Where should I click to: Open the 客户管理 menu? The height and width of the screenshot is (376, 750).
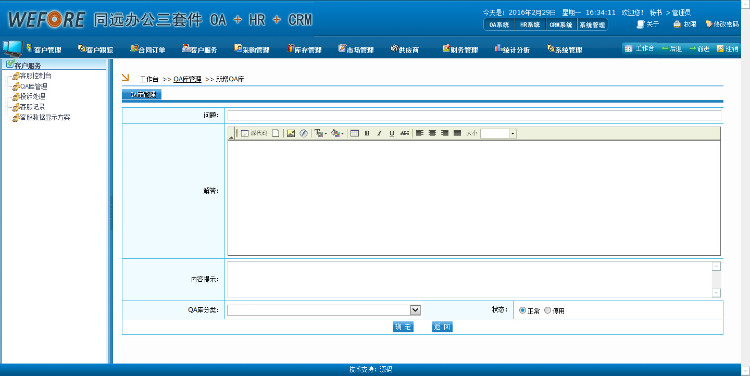44,49
